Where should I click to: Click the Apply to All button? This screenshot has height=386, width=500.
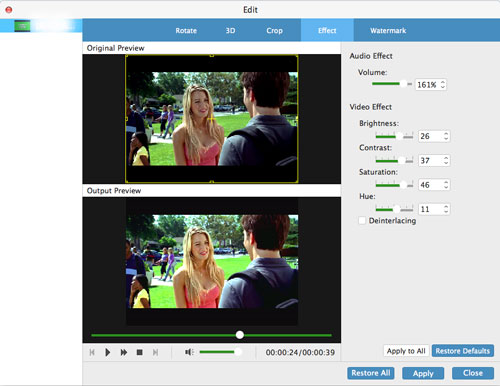pos(406,351)
